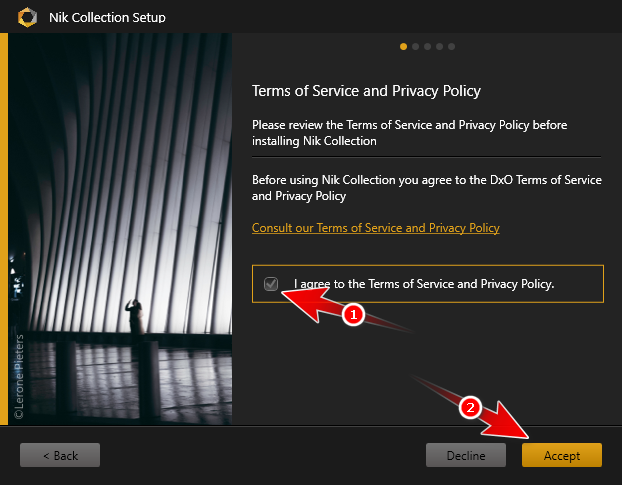Click the "Before using Nik Collection" paragraph

(426, 188)
